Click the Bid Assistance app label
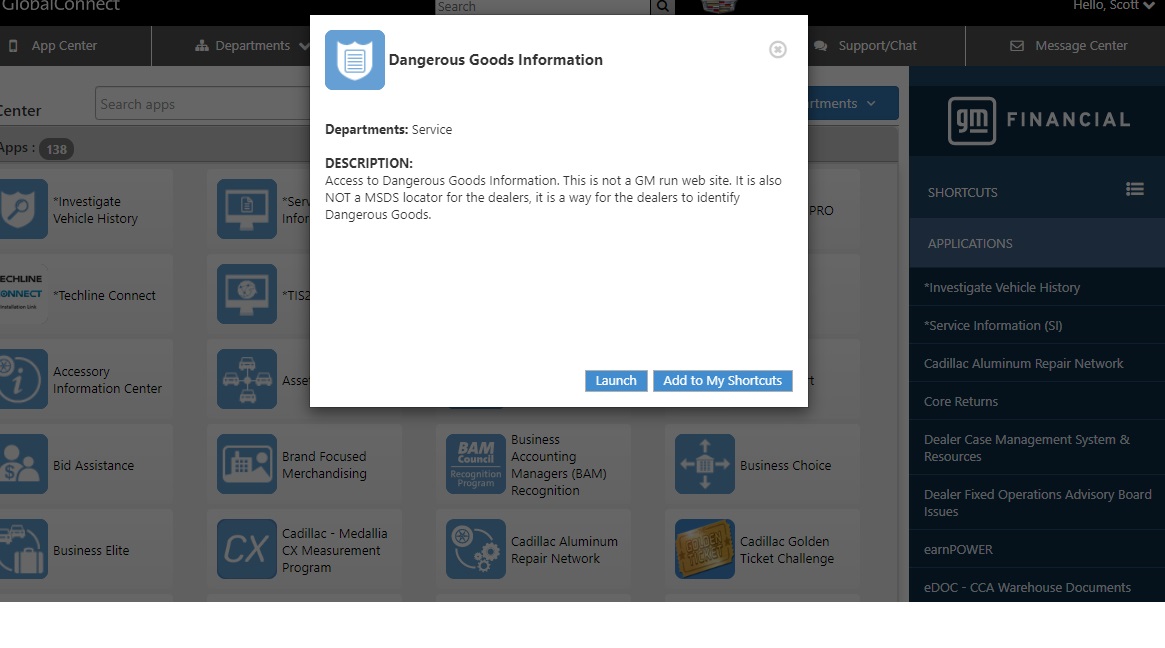Viewport: 1165px width, 648px height. pos(94,465)
